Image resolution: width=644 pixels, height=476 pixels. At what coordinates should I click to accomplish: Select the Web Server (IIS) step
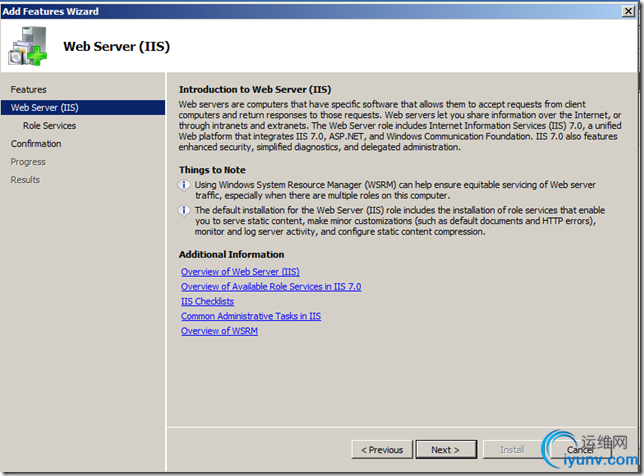pos(83,108)
